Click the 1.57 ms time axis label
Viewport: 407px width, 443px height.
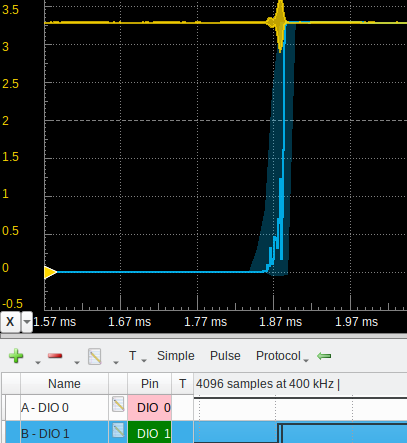pyautogui.click(x=55, y=322)
